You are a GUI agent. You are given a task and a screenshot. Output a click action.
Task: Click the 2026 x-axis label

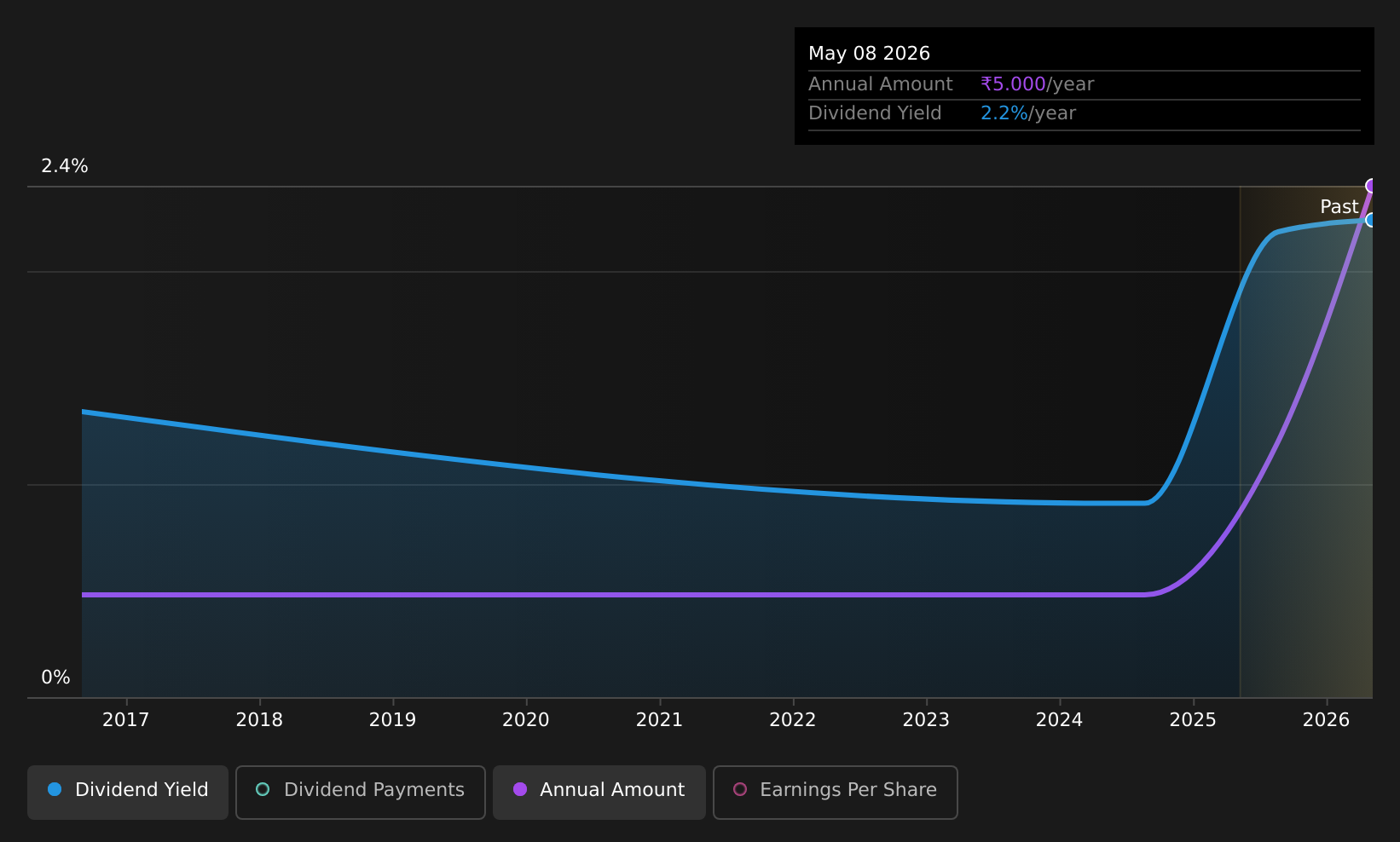tap(1326, 720)
